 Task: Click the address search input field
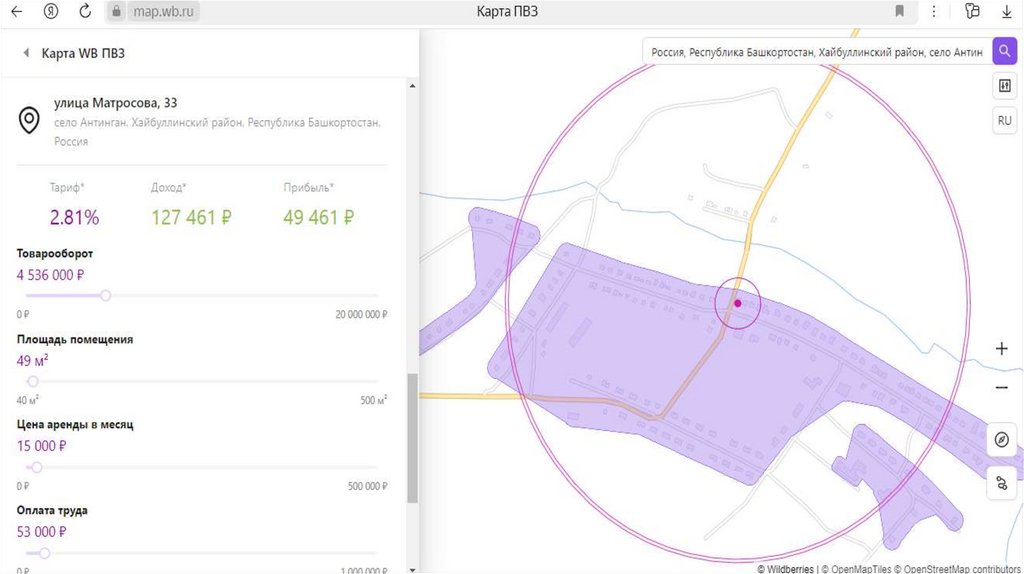point(815,52)
